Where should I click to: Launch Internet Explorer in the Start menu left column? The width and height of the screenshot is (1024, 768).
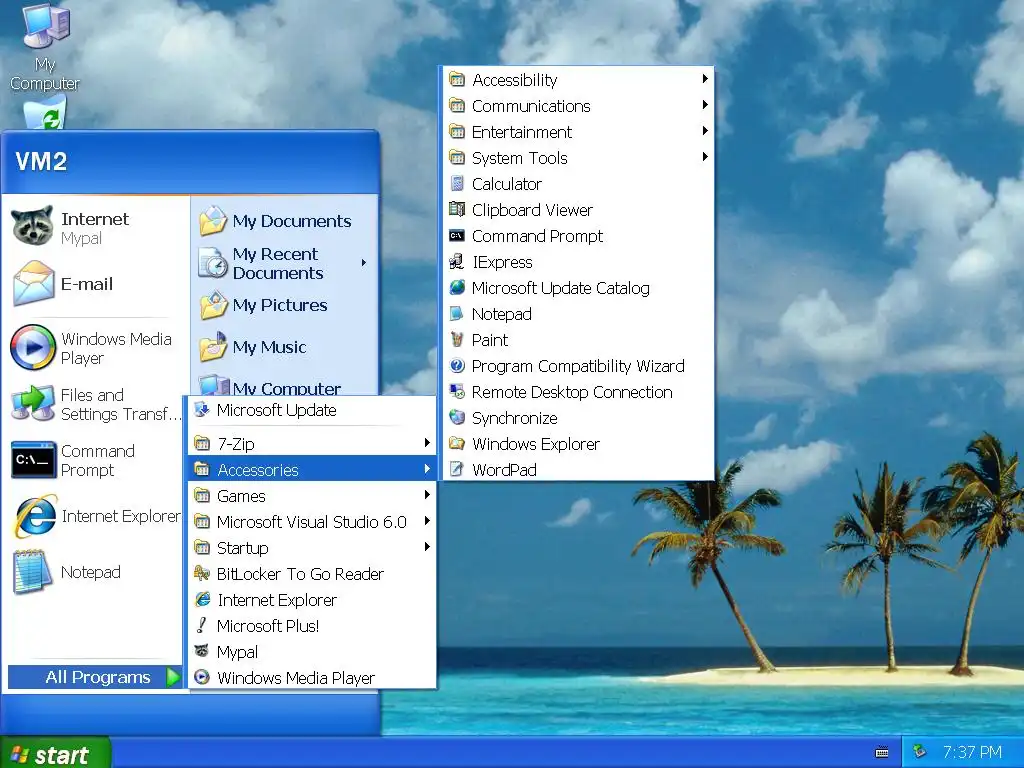95,516
